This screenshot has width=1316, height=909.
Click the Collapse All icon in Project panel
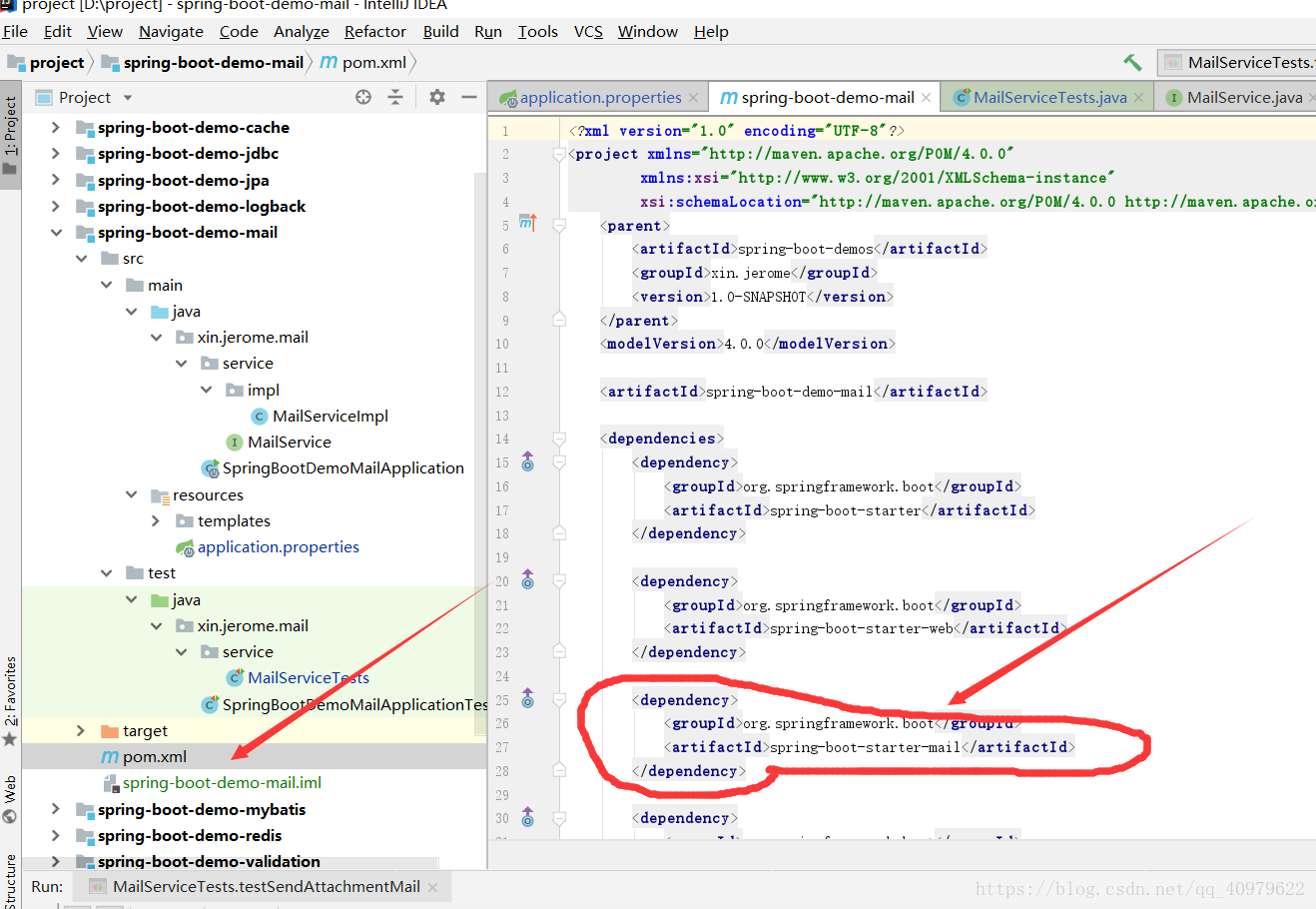[395, 97]
